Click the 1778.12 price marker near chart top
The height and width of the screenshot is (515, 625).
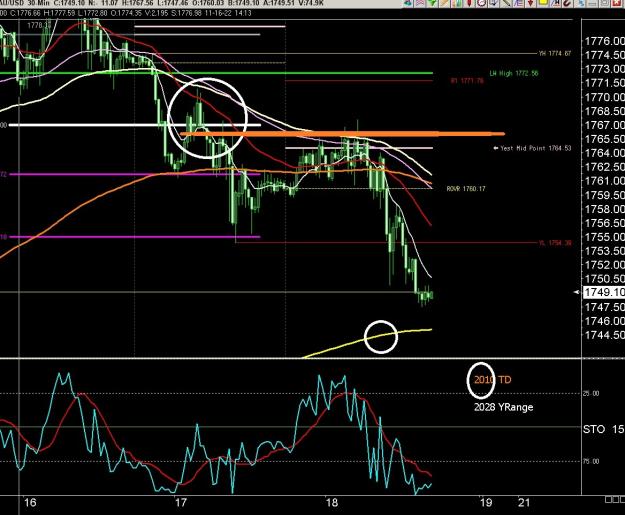39,26
